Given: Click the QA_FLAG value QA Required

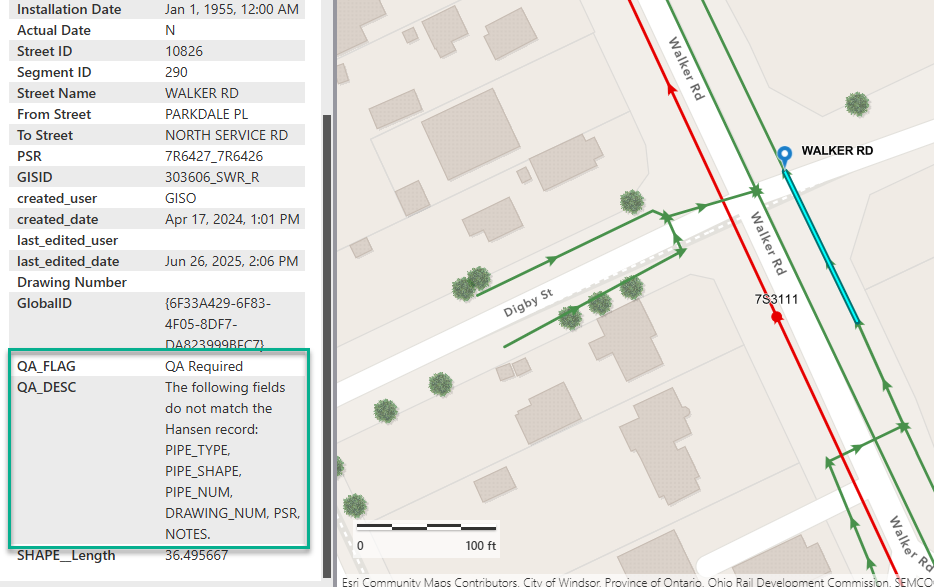Looking at the screenshot, I should (x=204, y=366).
